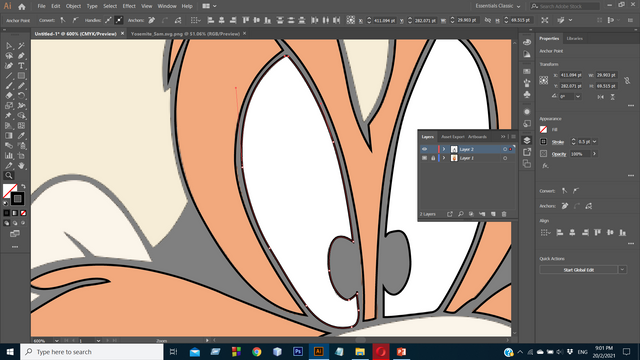Select the Rectangle tool
The width and height of the screenshot is (640, 360).
point(21,76)
